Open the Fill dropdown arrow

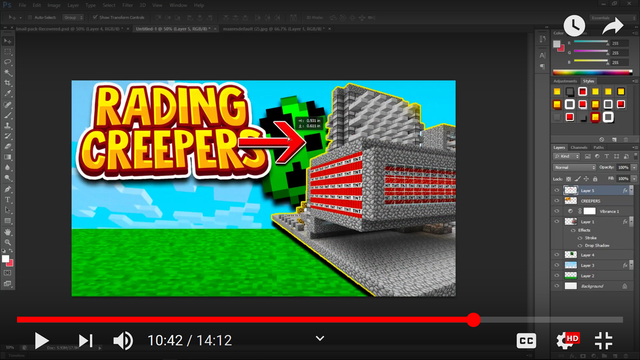[634, 179]
